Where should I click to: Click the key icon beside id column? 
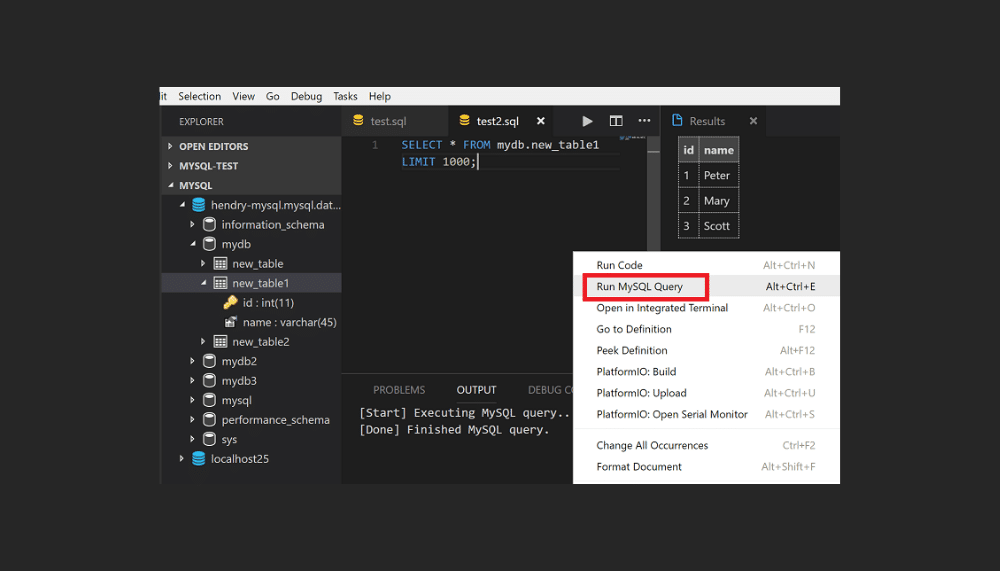point(230,302)
